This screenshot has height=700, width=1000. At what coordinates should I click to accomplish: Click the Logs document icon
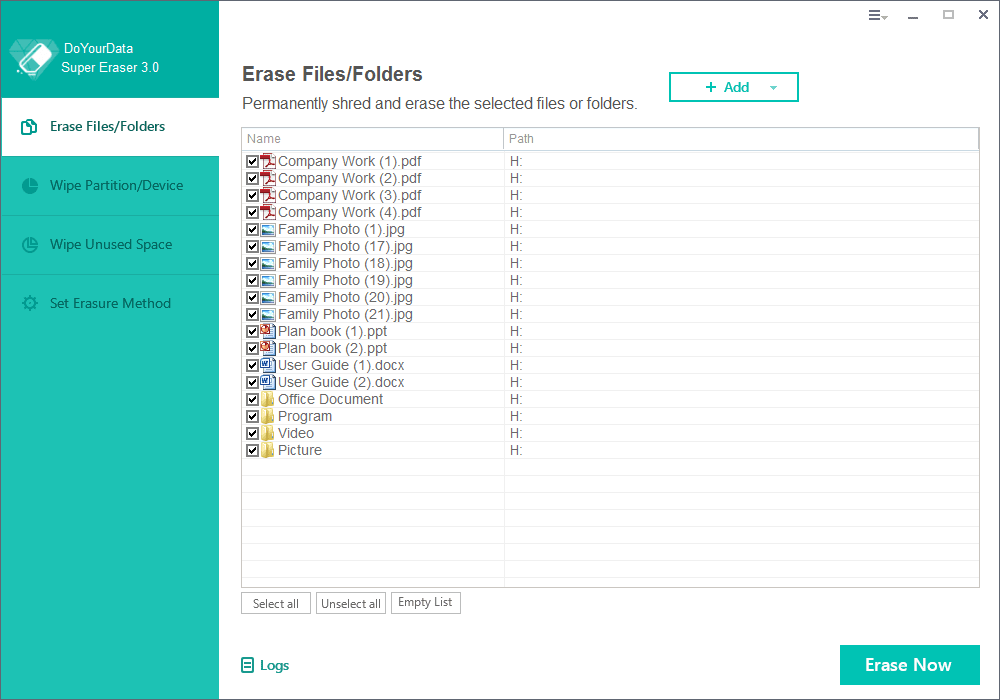(247, 666)
